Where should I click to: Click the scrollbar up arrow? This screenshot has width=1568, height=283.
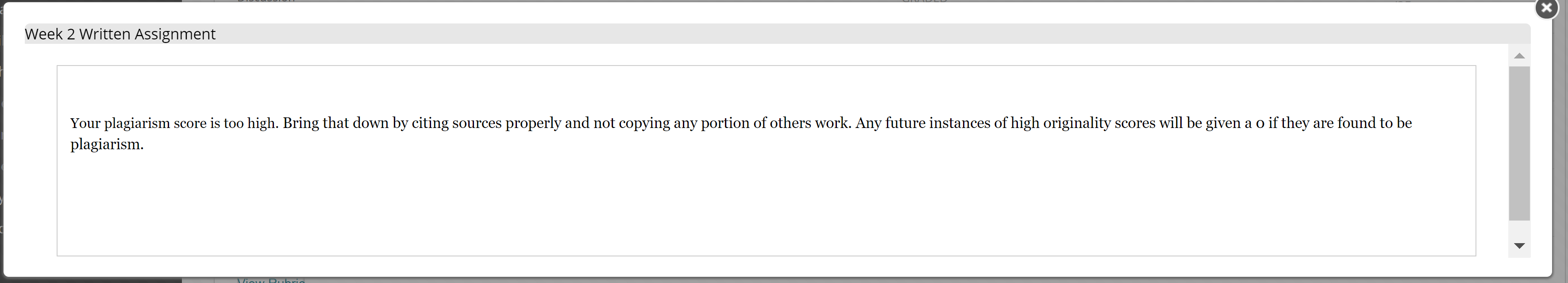[x=1519, y=55]
